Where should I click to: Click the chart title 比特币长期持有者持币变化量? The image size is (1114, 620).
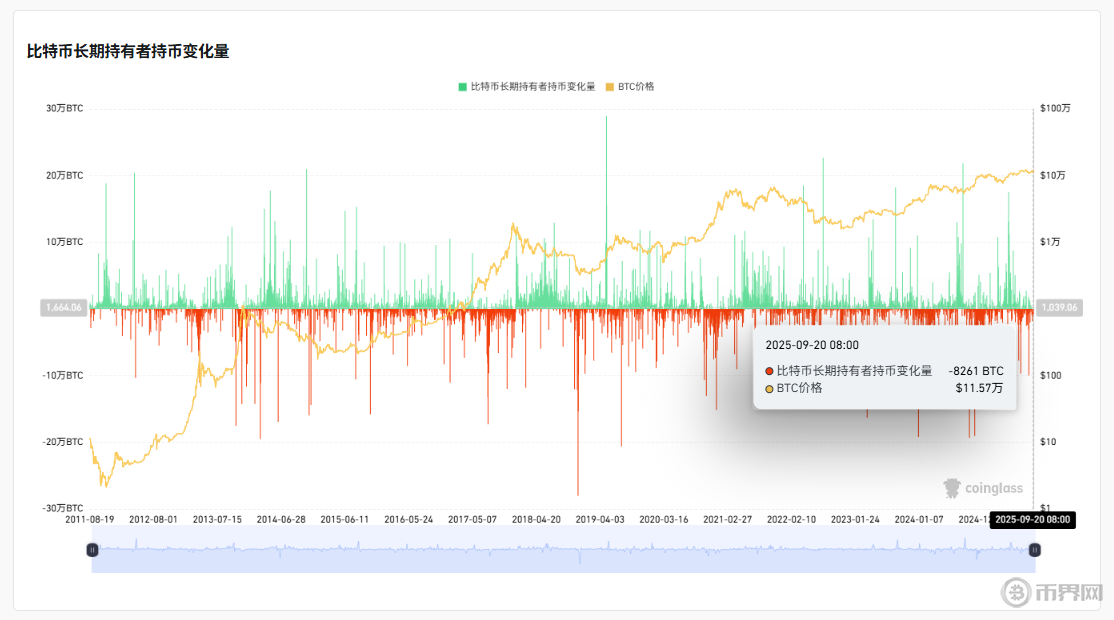point(128,51)
